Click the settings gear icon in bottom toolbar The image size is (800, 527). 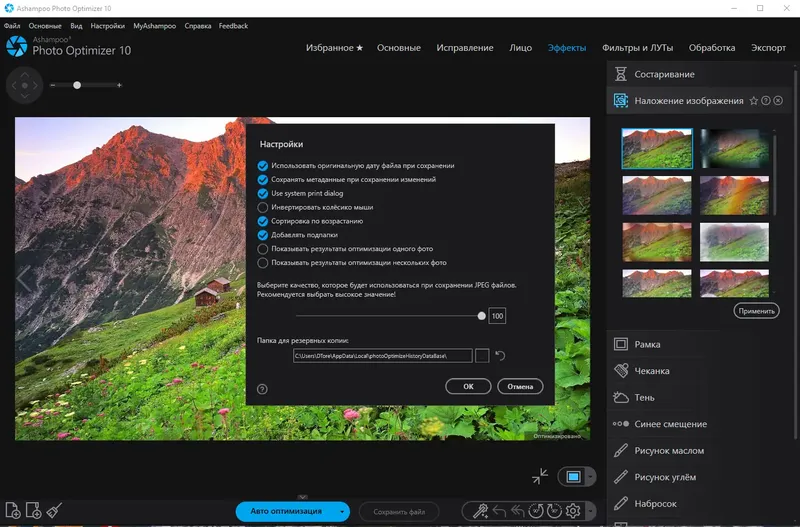[573, 511]
